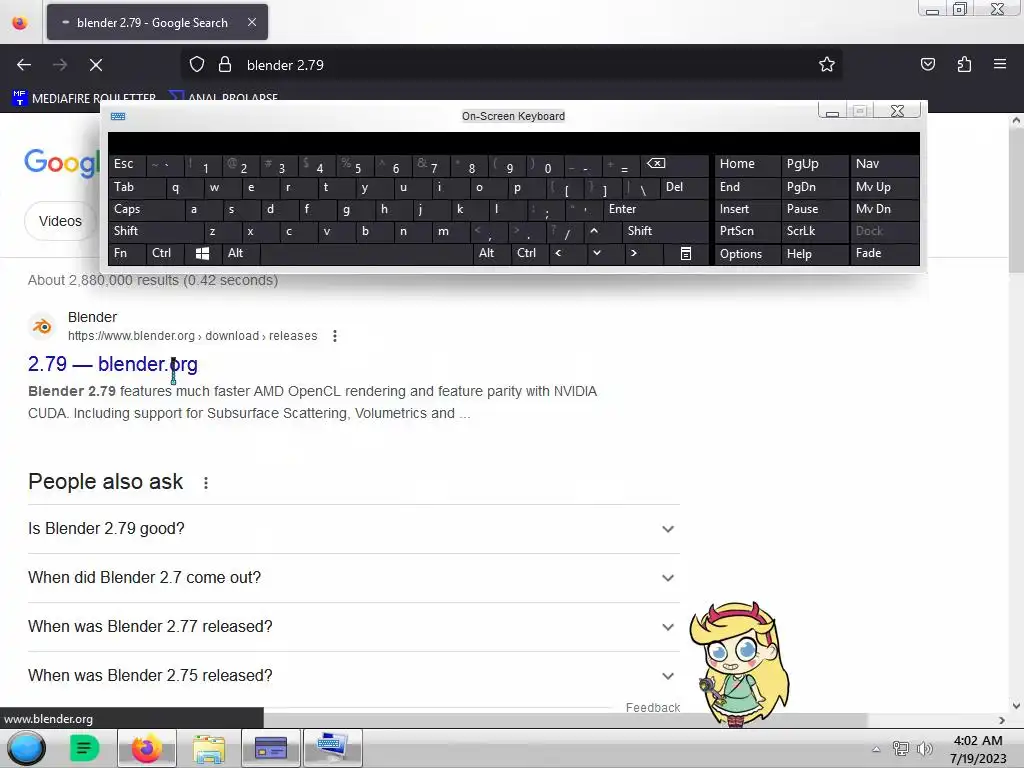The width and height of the screenshot is (1024, 768).
Task: Bookmark this page with the star icon
Action: tap(827, 65)
